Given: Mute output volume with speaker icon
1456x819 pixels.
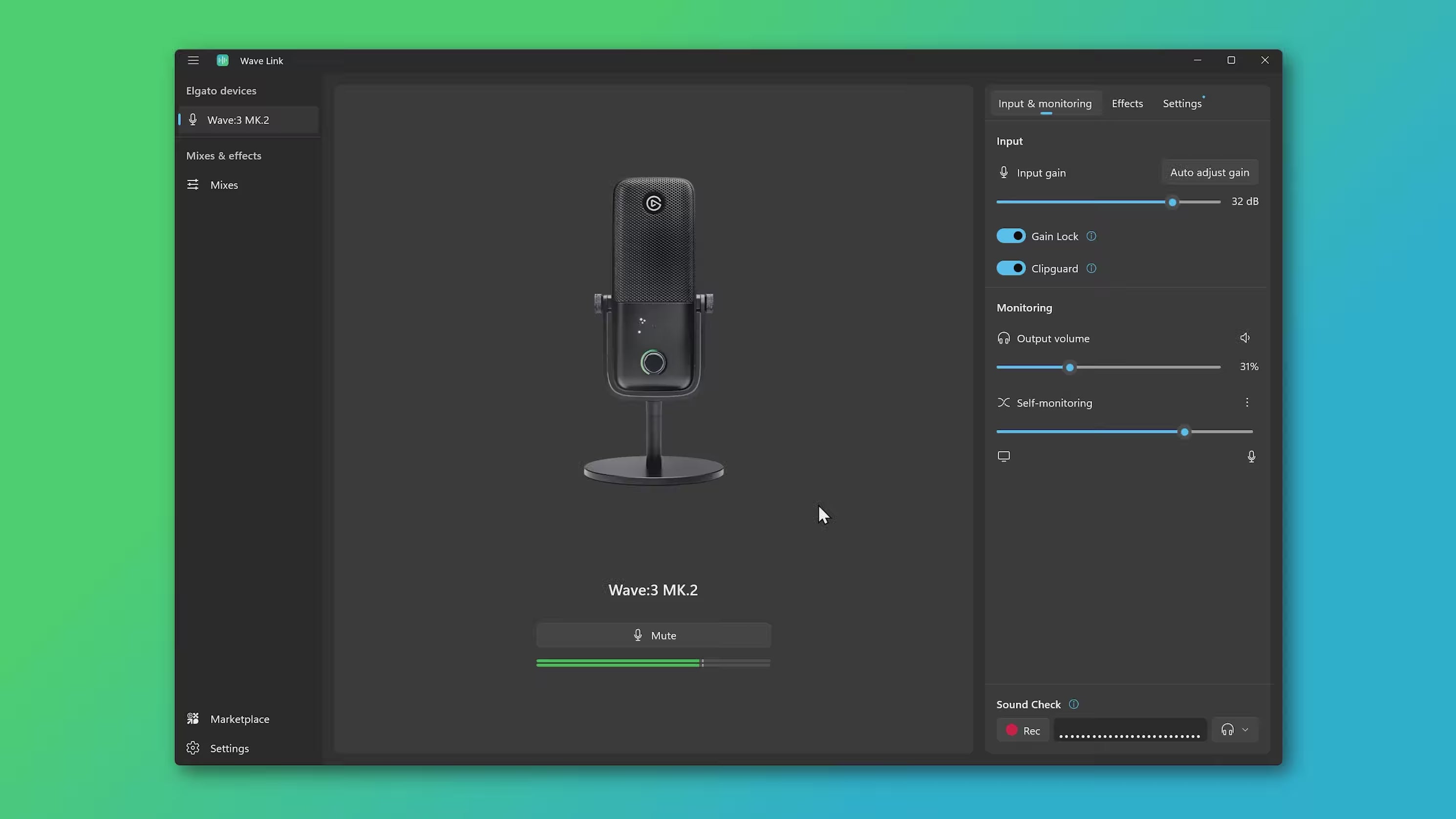Looking at the screenshot, I should point(1245,338).
